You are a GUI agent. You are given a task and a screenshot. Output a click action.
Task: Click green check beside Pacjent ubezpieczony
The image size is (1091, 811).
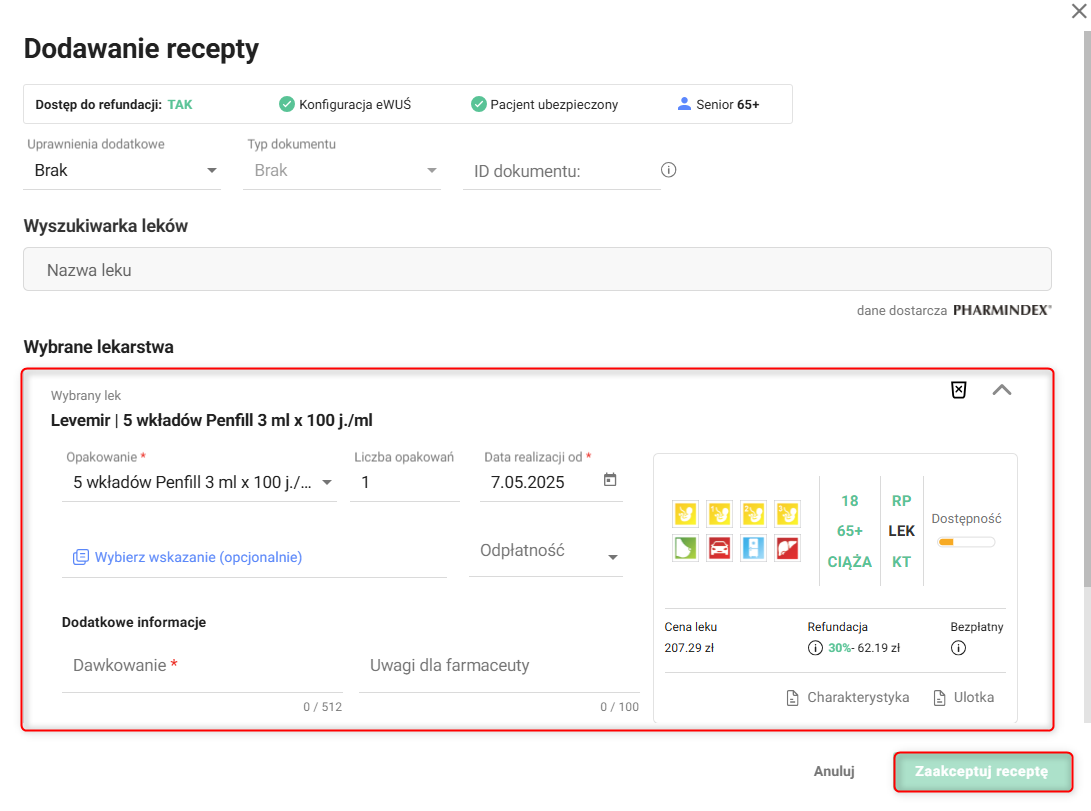click(x=478, y=104)
